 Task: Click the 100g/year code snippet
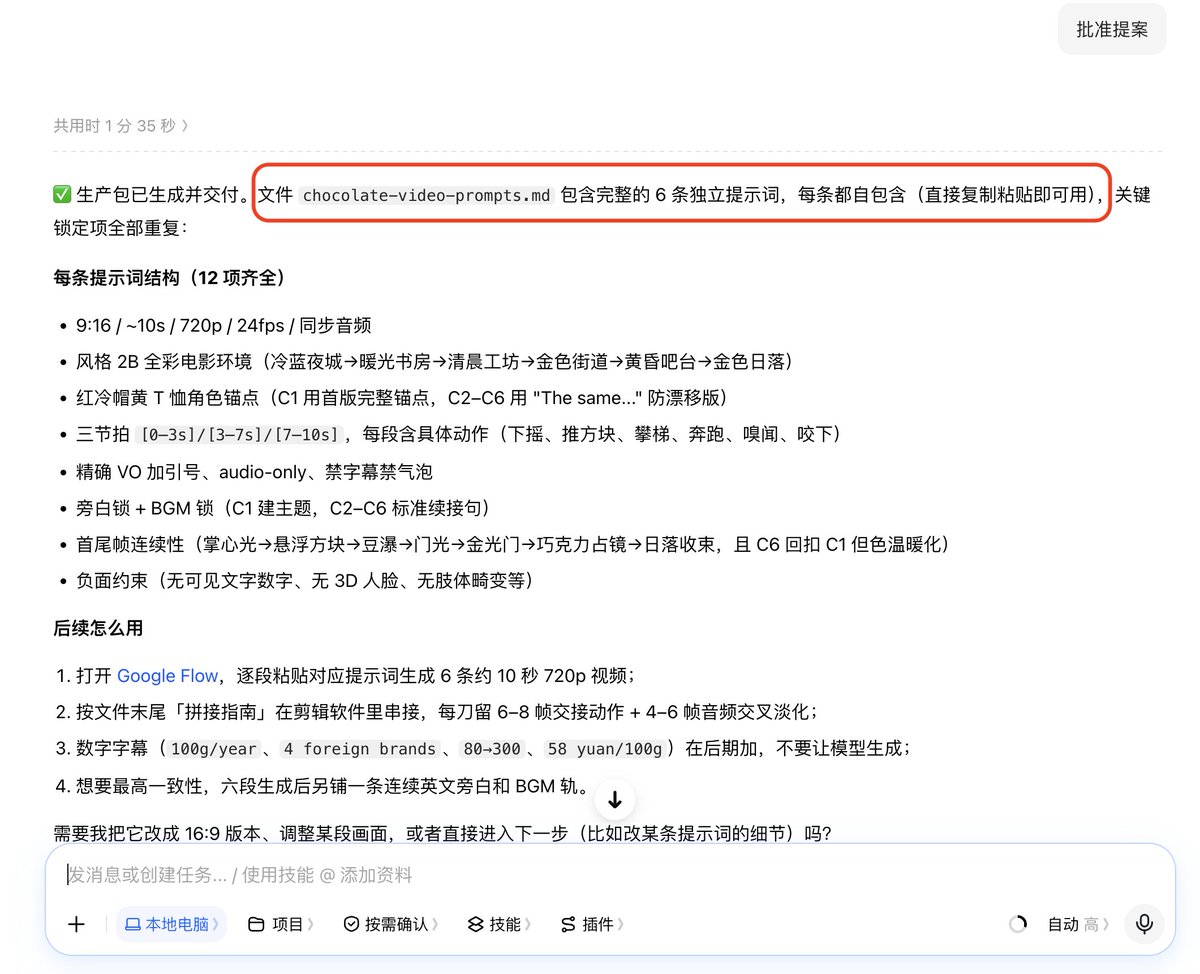(215, 749)
